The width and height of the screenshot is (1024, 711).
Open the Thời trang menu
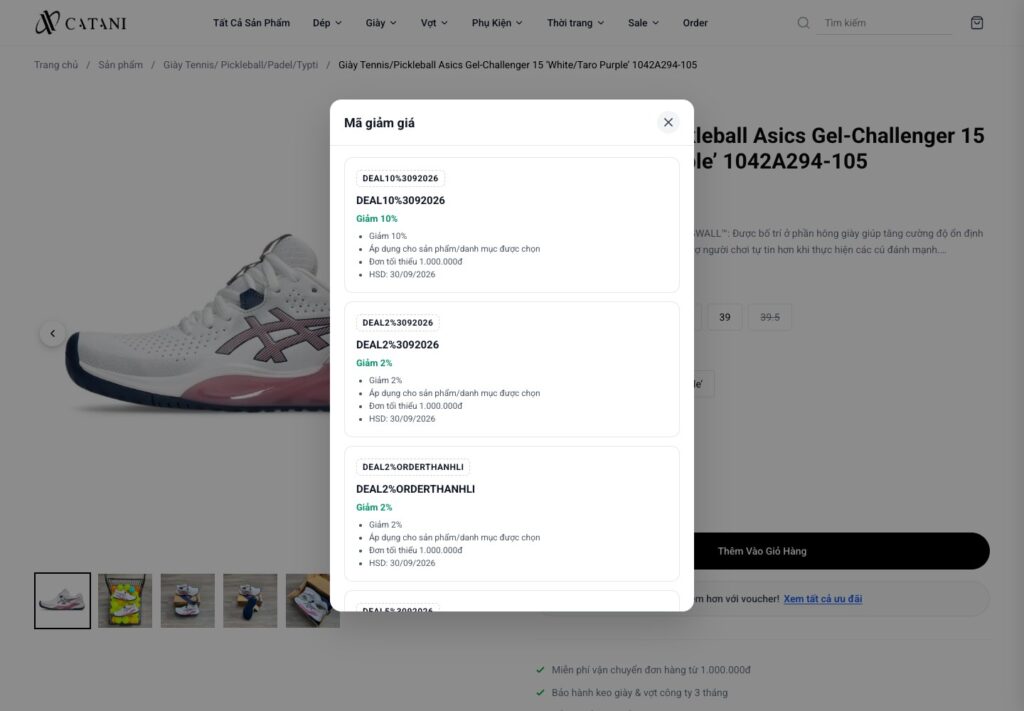pyautogui.click(x=575, y=23)
